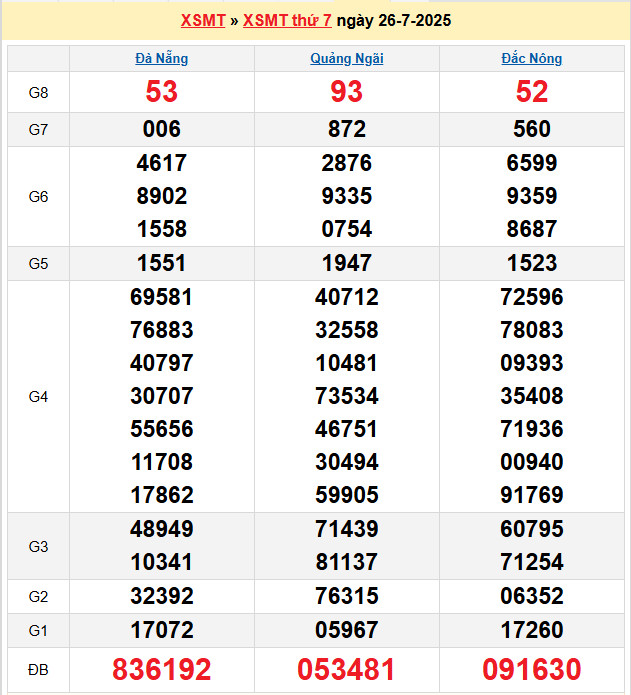Select Quảng Ngãi G8 result 93

point(347,92)
